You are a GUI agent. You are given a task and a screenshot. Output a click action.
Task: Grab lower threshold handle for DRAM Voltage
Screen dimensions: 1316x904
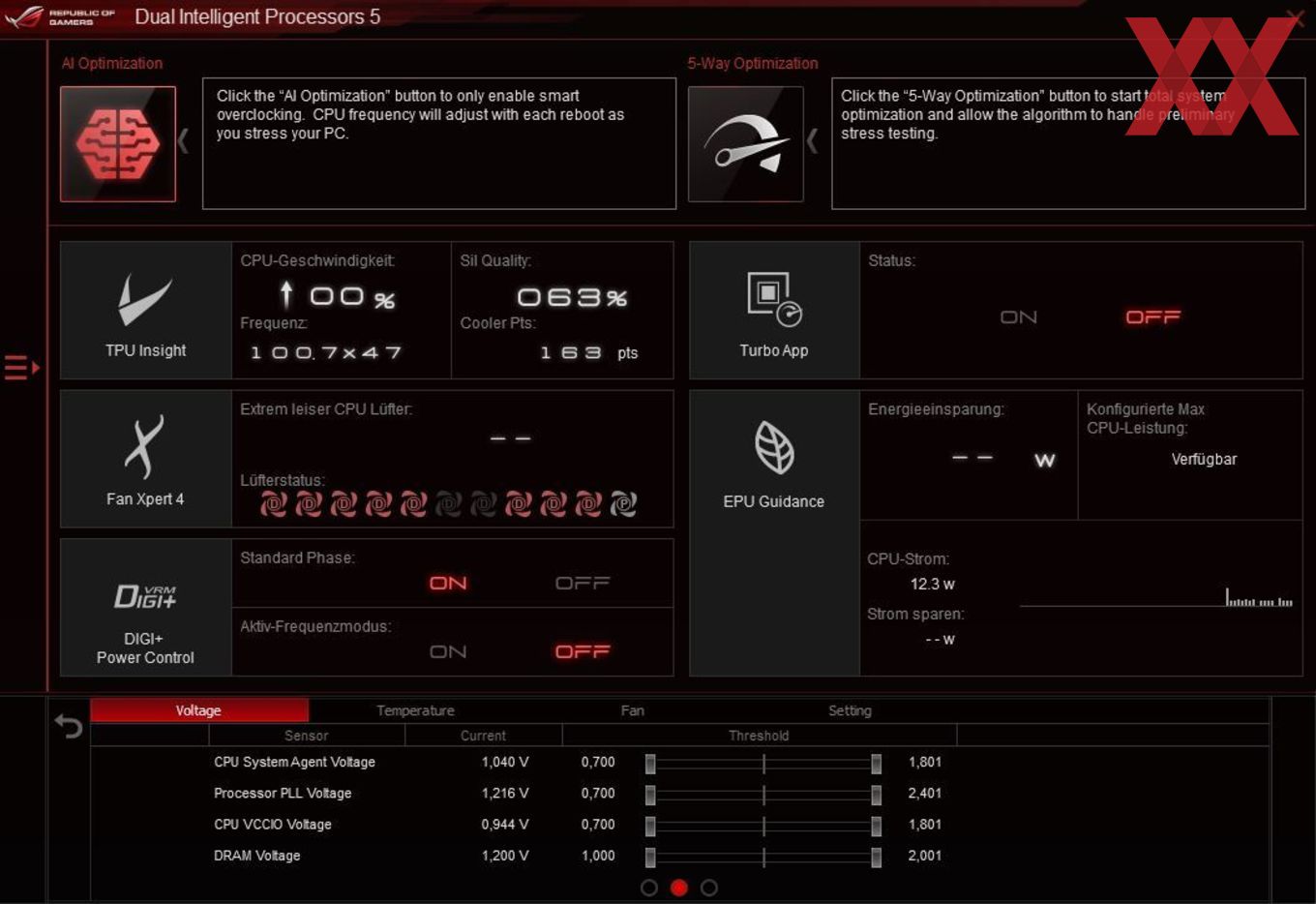[650, 857]
